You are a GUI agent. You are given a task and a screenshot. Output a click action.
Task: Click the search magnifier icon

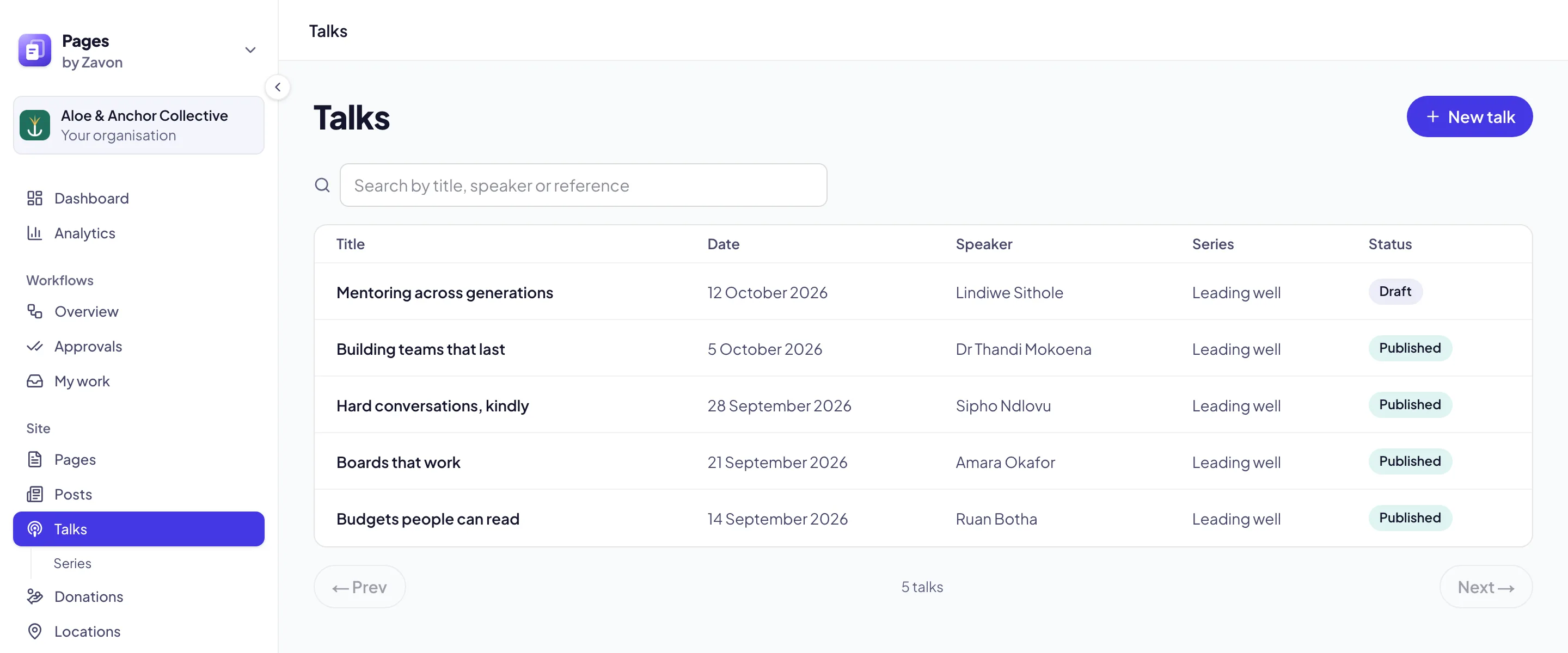[x=322, y=185]
